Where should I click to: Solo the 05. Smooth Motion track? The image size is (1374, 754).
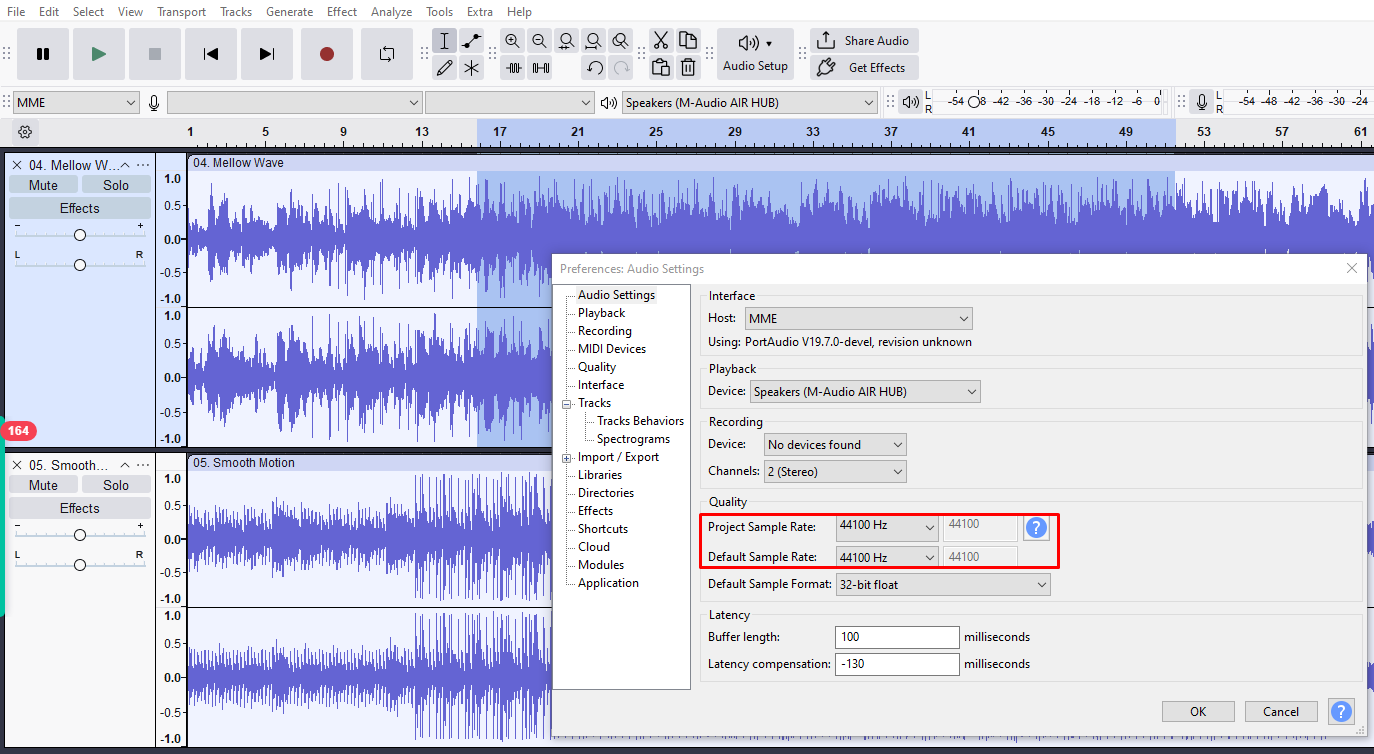click(x=116, y=484)
